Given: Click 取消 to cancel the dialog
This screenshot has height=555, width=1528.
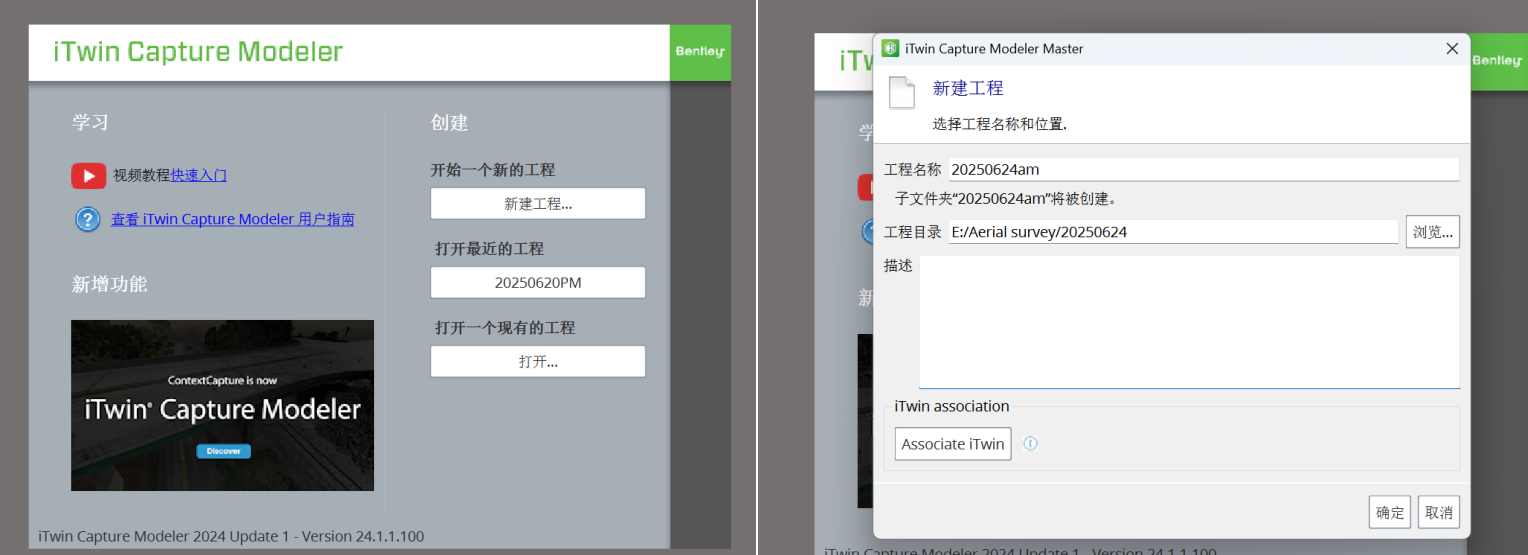Looking at the screenshot, I should 1439,512.
